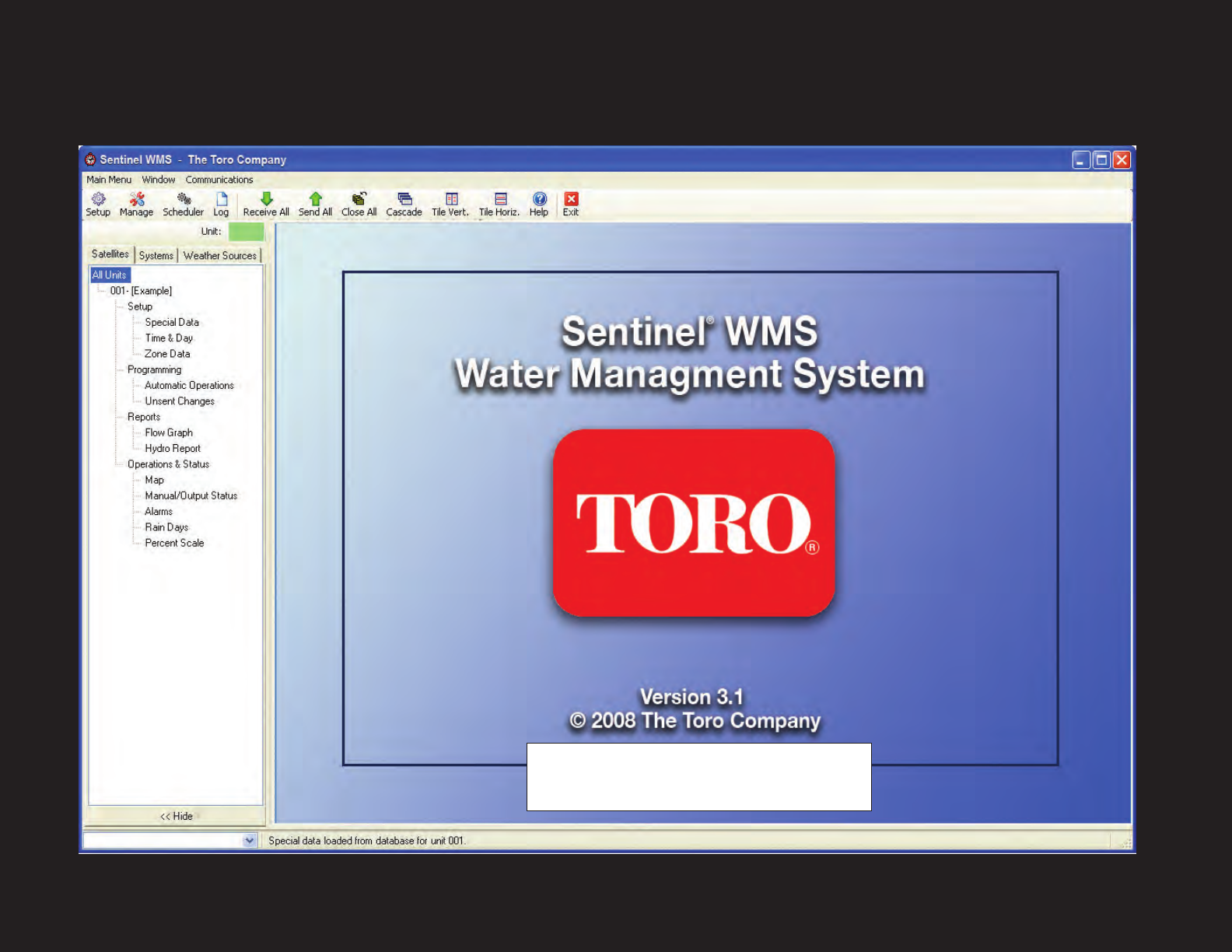
Task: Open Time & Day in the tree
Action: point(169,338)
